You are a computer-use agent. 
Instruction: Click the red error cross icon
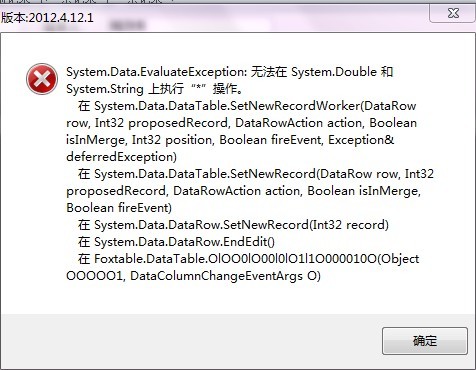[42, 79]
